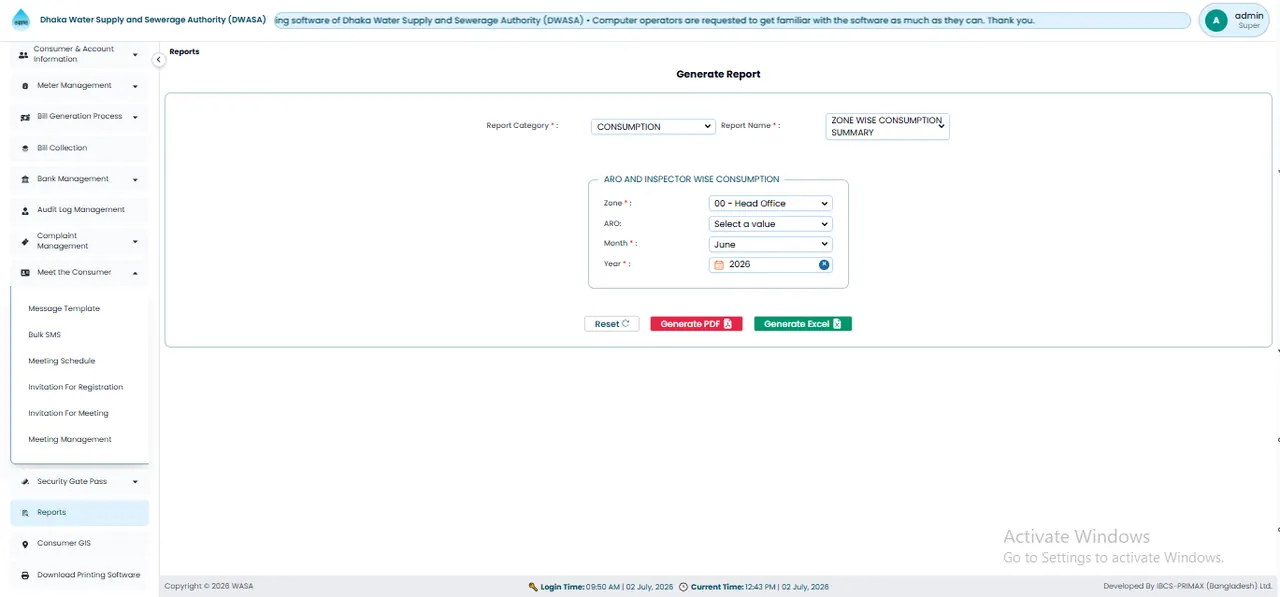Open Invitation For Registration
Viewport: 1280px width, 597px height.
point(76,387)
